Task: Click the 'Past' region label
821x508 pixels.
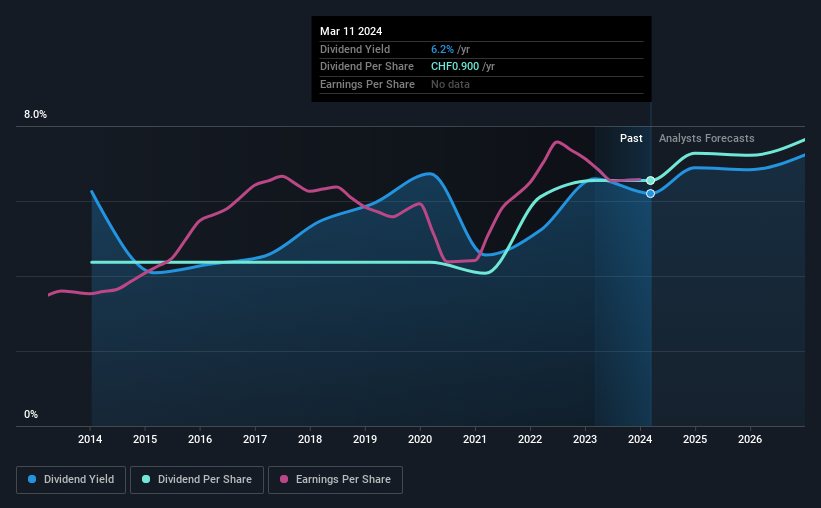Action: (631, 138)
